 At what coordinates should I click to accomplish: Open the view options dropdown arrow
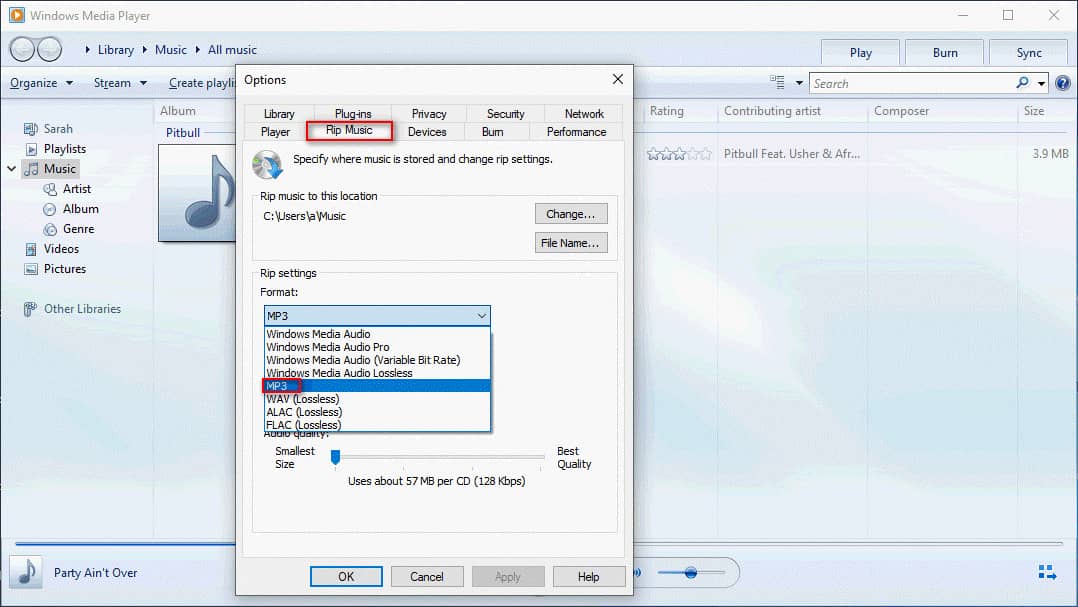799,83
